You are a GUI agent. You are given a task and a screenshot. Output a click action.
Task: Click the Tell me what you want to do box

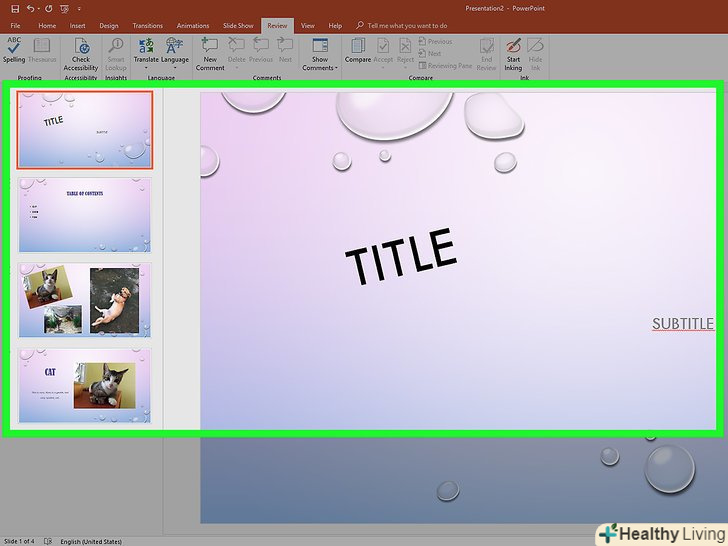pos(402,26)
